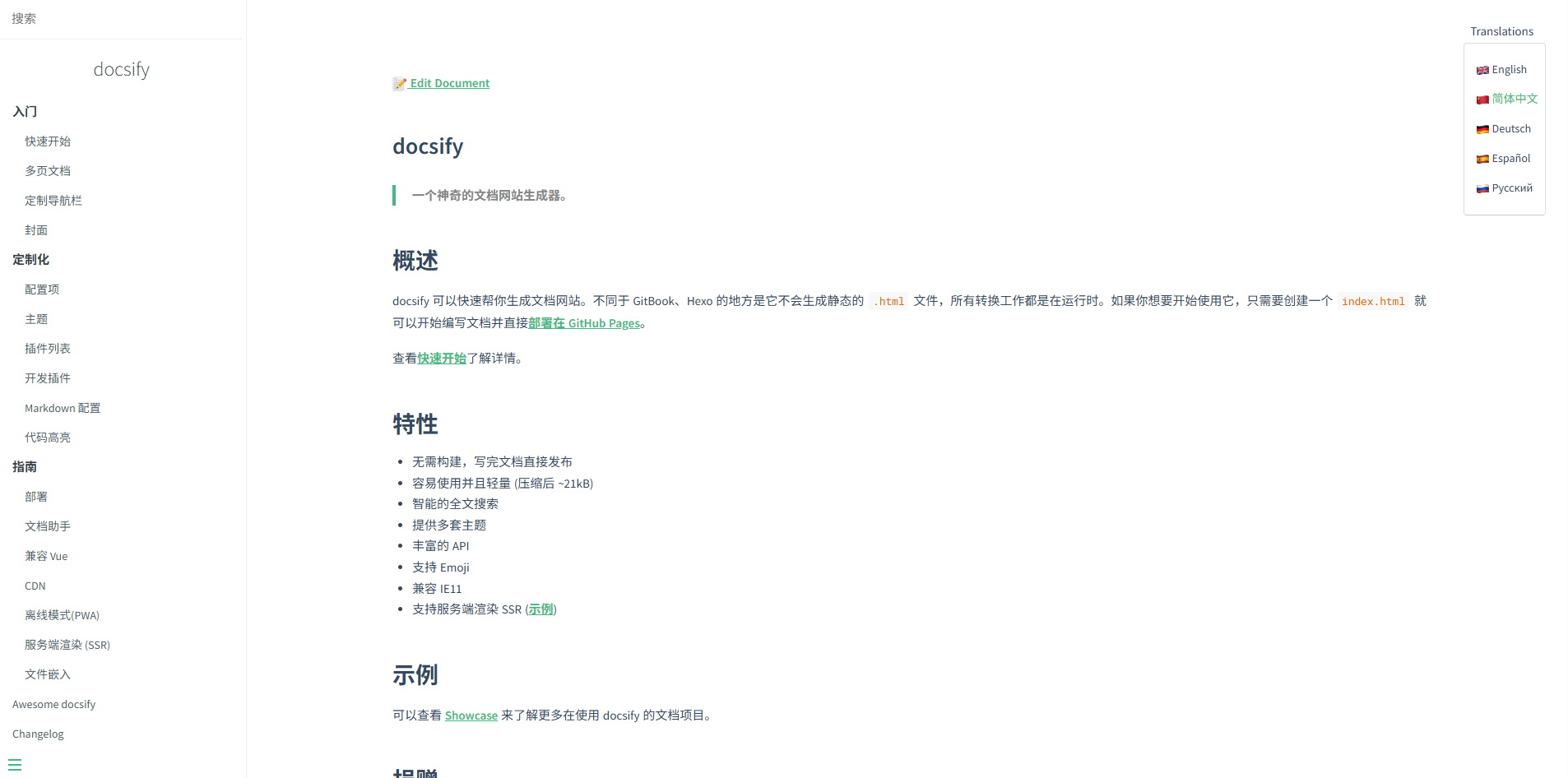Open 兼容 Vue sidebar entry

tap(46, 556)
